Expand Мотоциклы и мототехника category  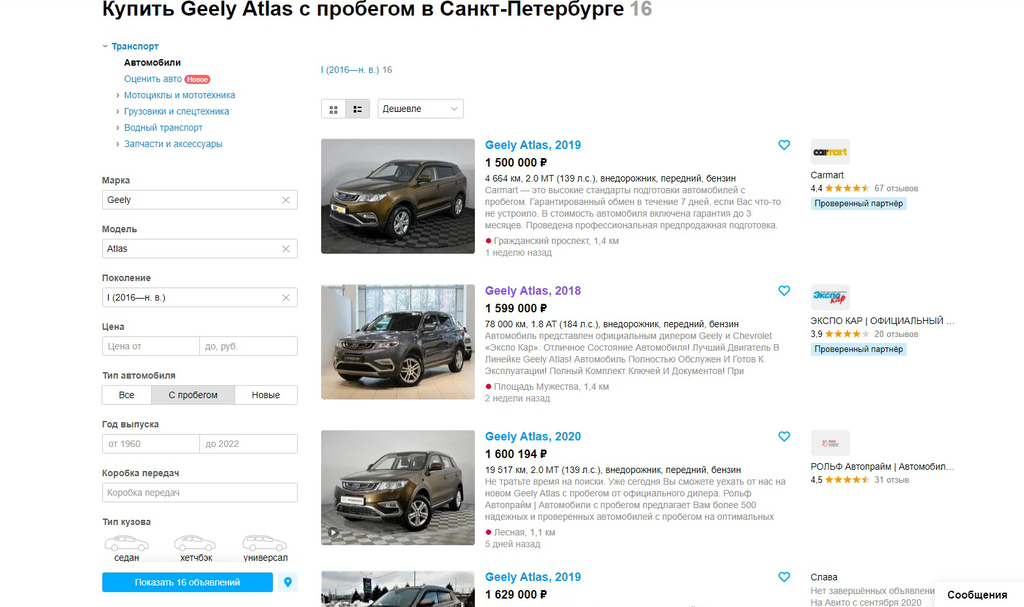(118, 95)
